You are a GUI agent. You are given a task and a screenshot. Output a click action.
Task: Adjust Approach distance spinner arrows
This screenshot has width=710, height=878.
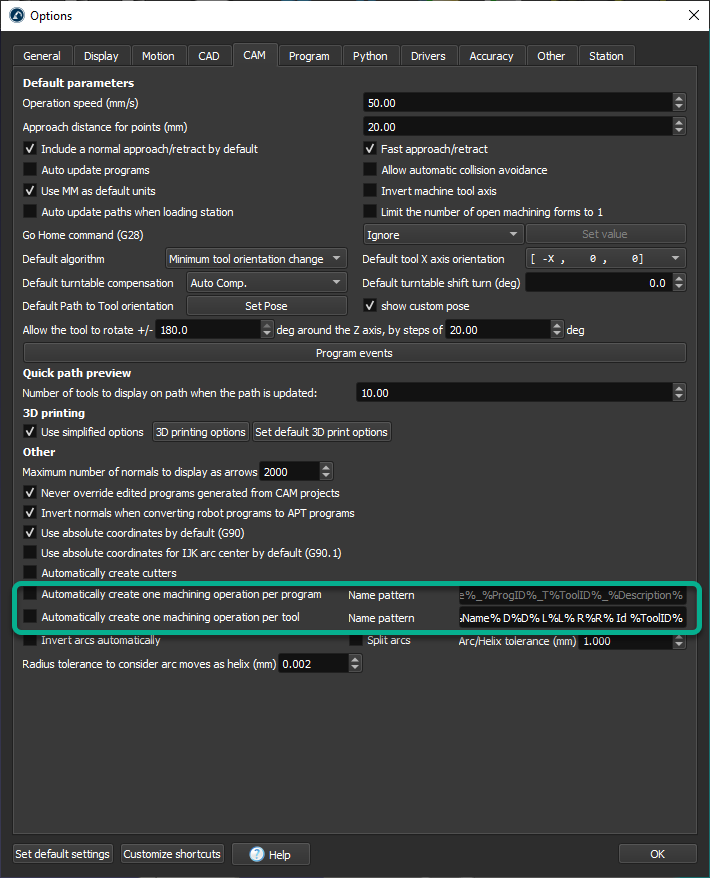[x=679, y=127]
